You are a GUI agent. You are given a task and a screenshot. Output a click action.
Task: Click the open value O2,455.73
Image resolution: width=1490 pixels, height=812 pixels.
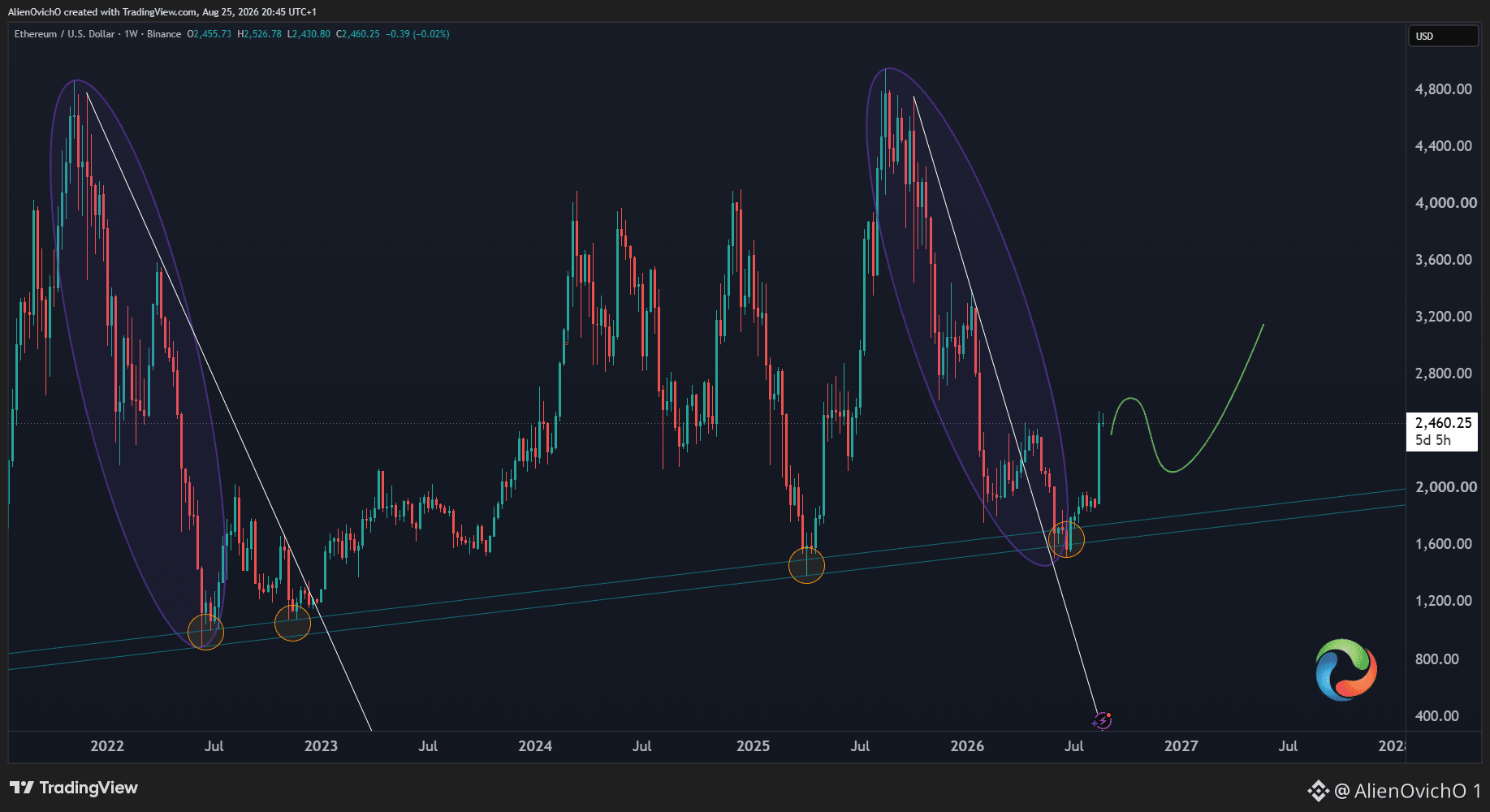[x=209, y=34]
